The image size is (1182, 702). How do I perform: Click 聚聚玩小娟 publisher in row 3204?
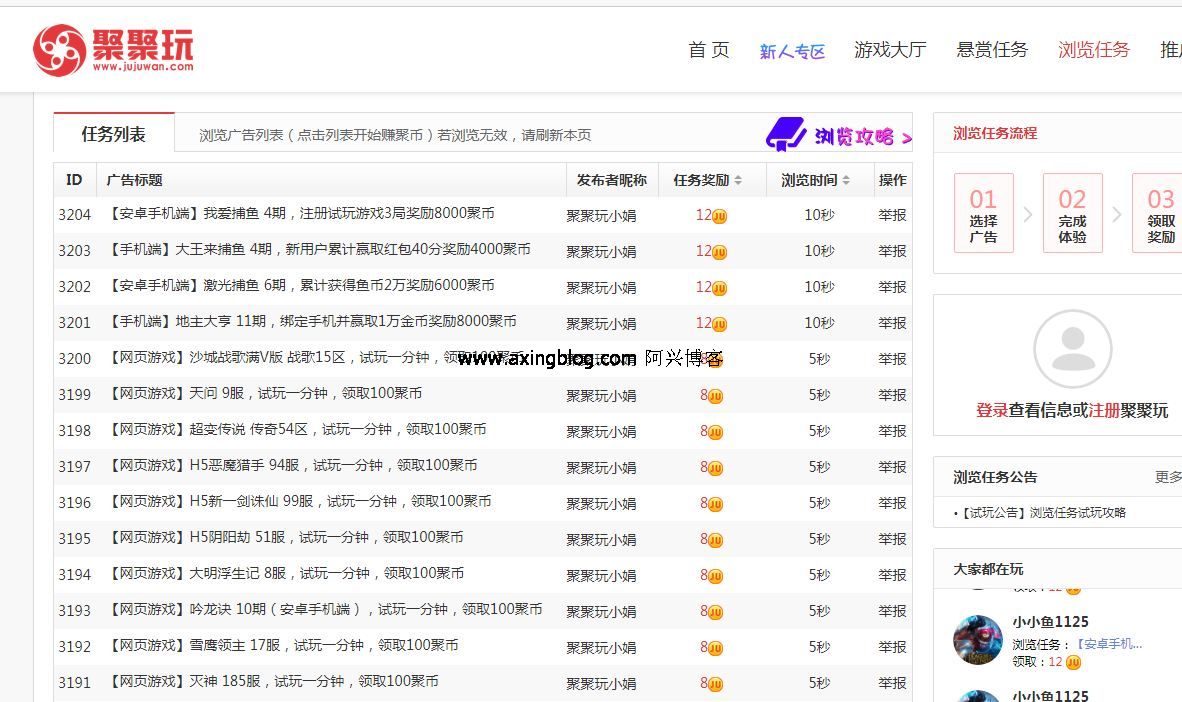click(x=601, y=216)
